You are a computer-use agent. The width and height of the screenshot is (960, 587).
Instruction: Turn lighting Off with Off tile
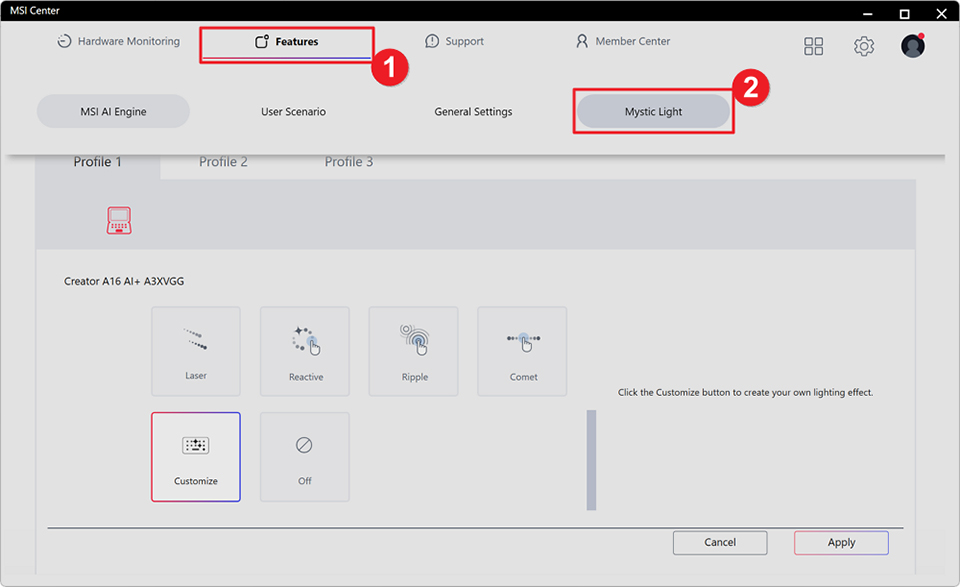coord(305,456)
